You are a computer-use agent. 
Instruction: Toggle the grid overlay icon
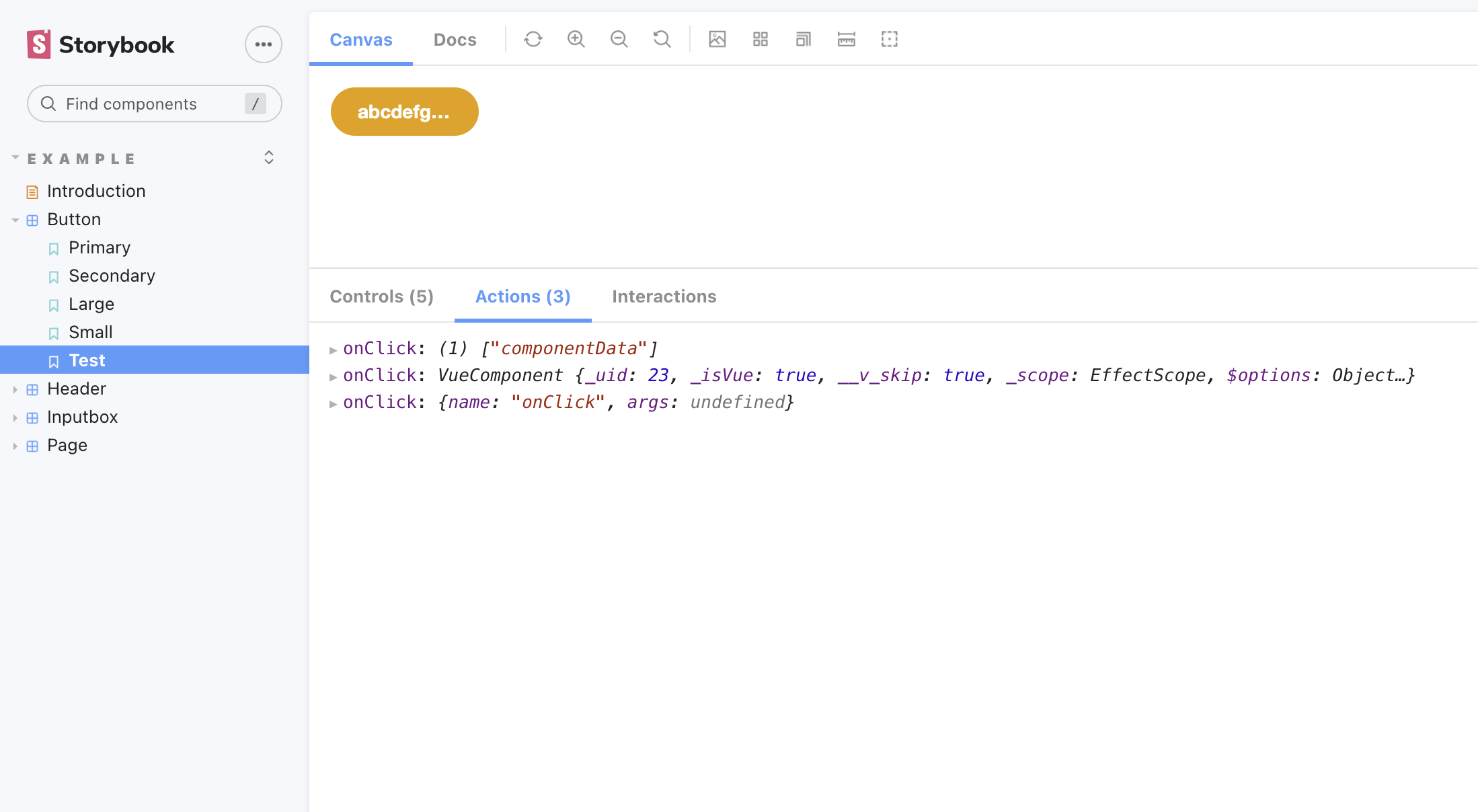(761, 39)
